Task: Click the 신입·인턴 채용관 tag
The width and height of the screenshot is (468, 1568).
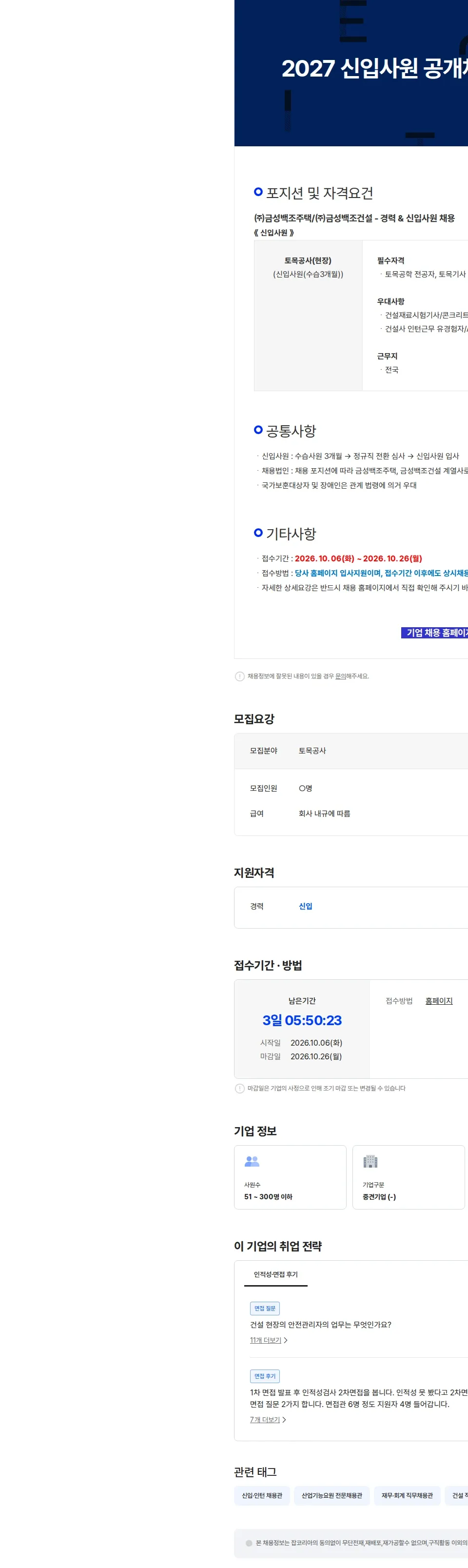Action: 262,1495
